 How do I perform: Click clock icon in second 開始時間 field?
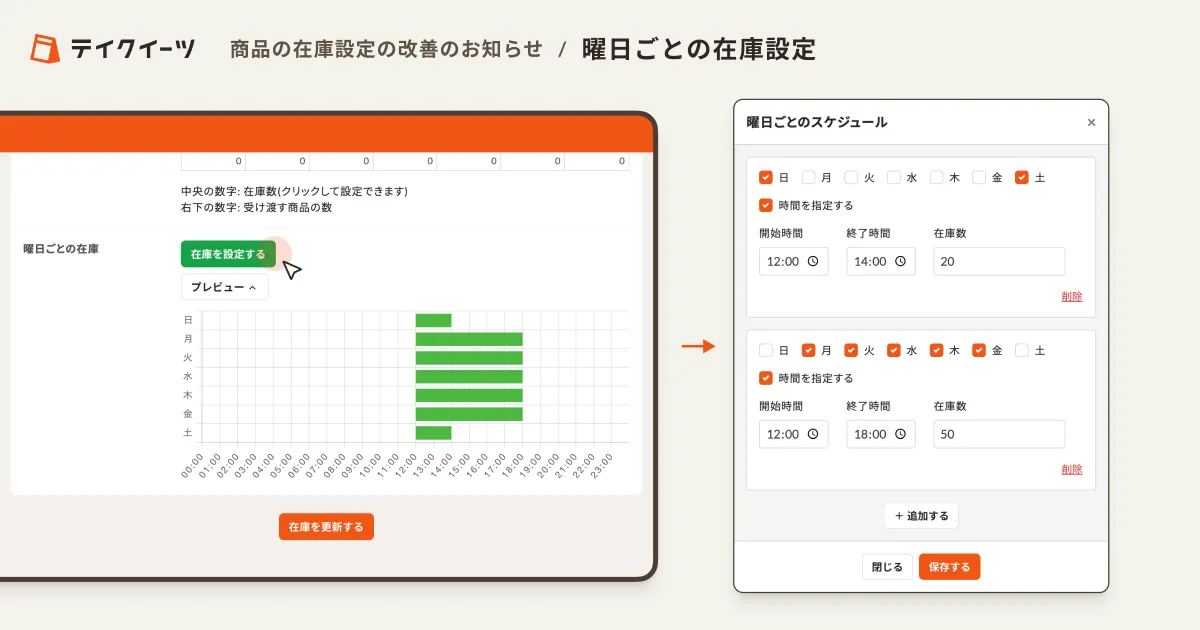813,434
